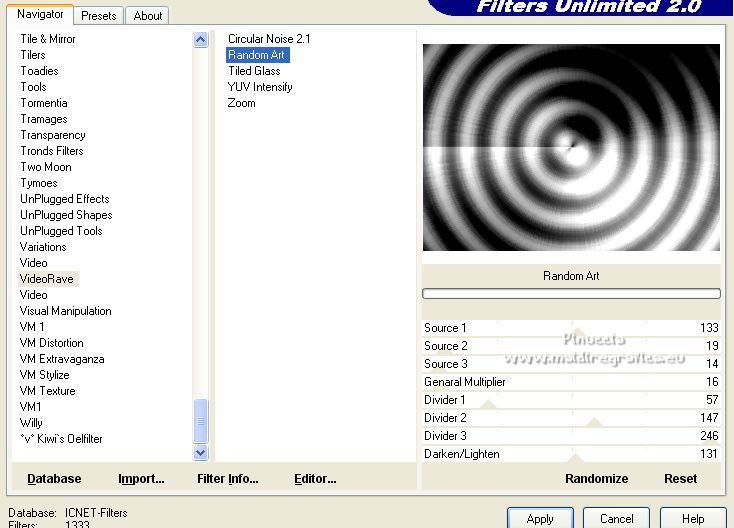Click Reset to restore defaults
This screenshot has width=734, height=528.
coord(681,479)
